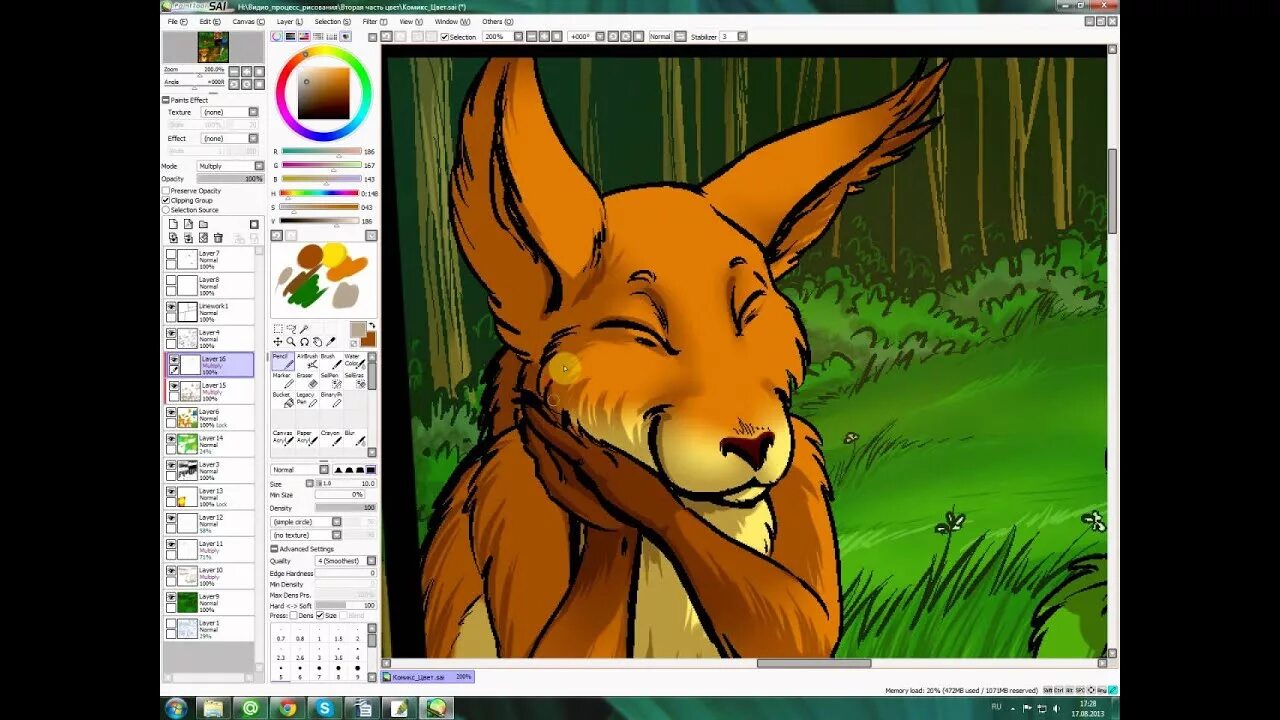Open the Window menu

[x=452, y=22]
